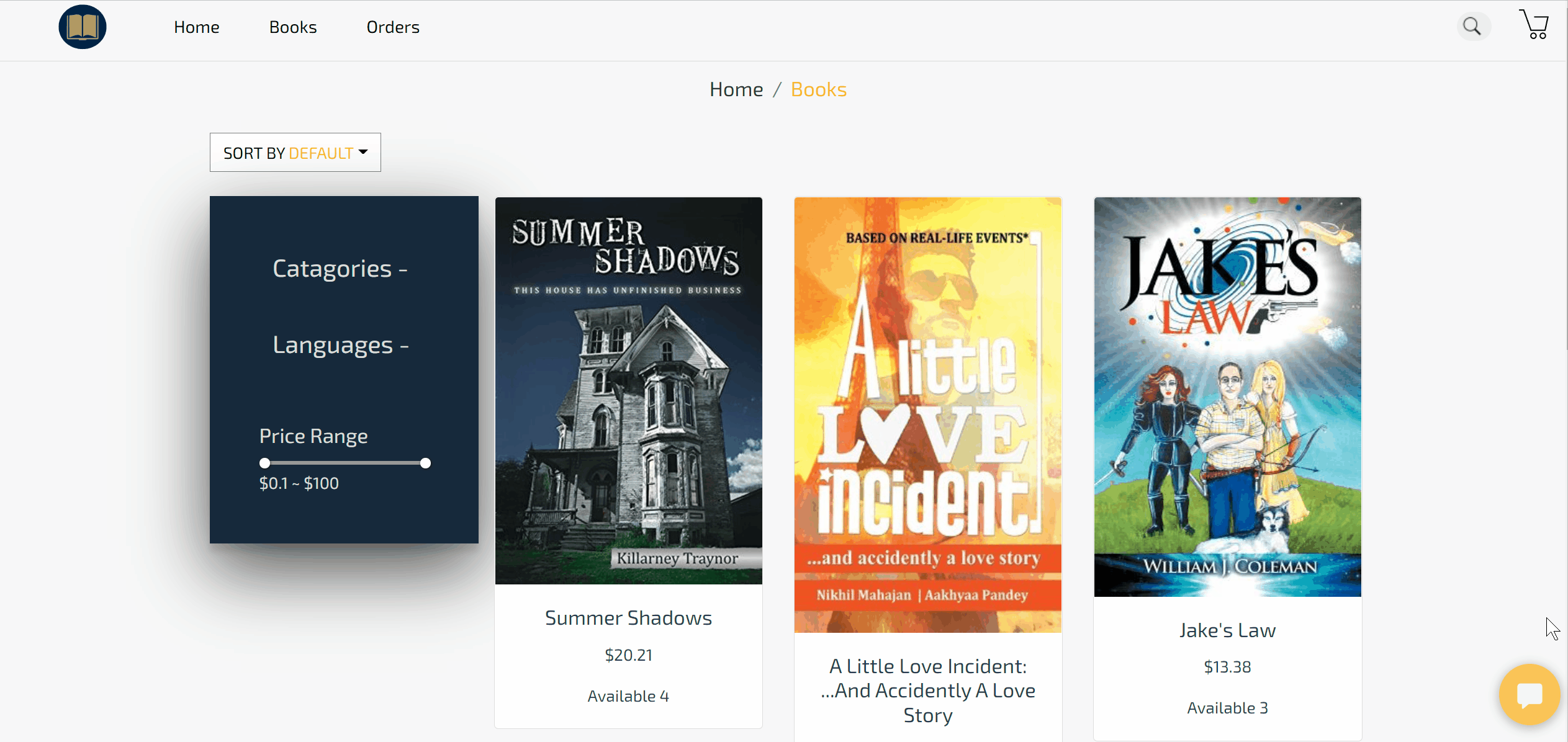1568x742 pixels.
Task: Open the Books navigation item
Action: 292,27
